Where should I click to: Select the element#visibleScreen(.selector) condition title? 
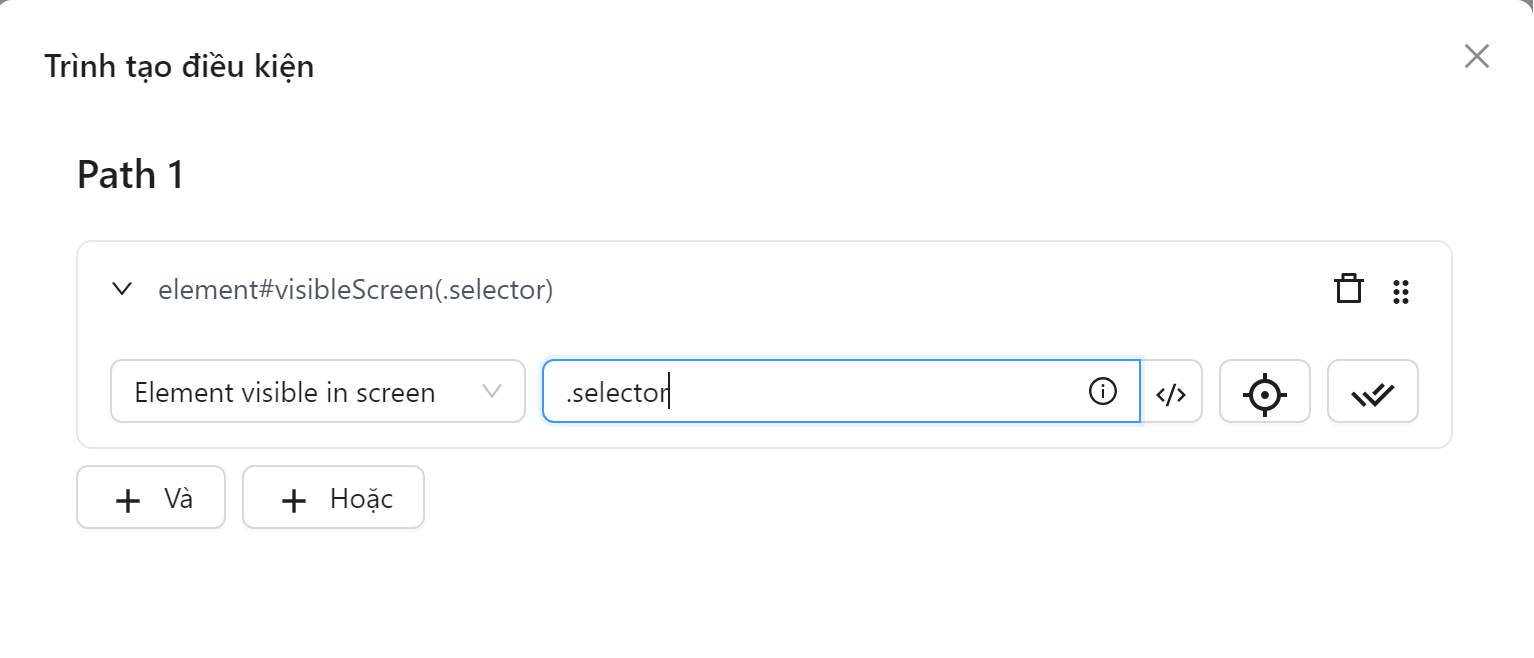[x=357, y=289]
